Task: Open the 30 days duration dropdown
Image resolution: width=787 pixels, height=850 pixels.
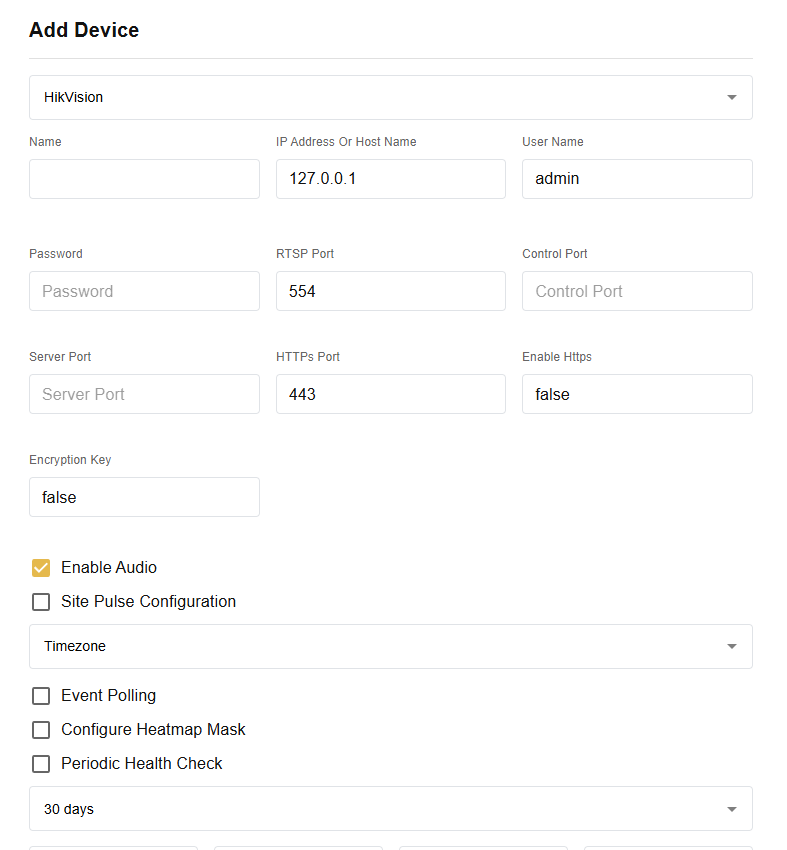Action: click(x=390, y=808)
